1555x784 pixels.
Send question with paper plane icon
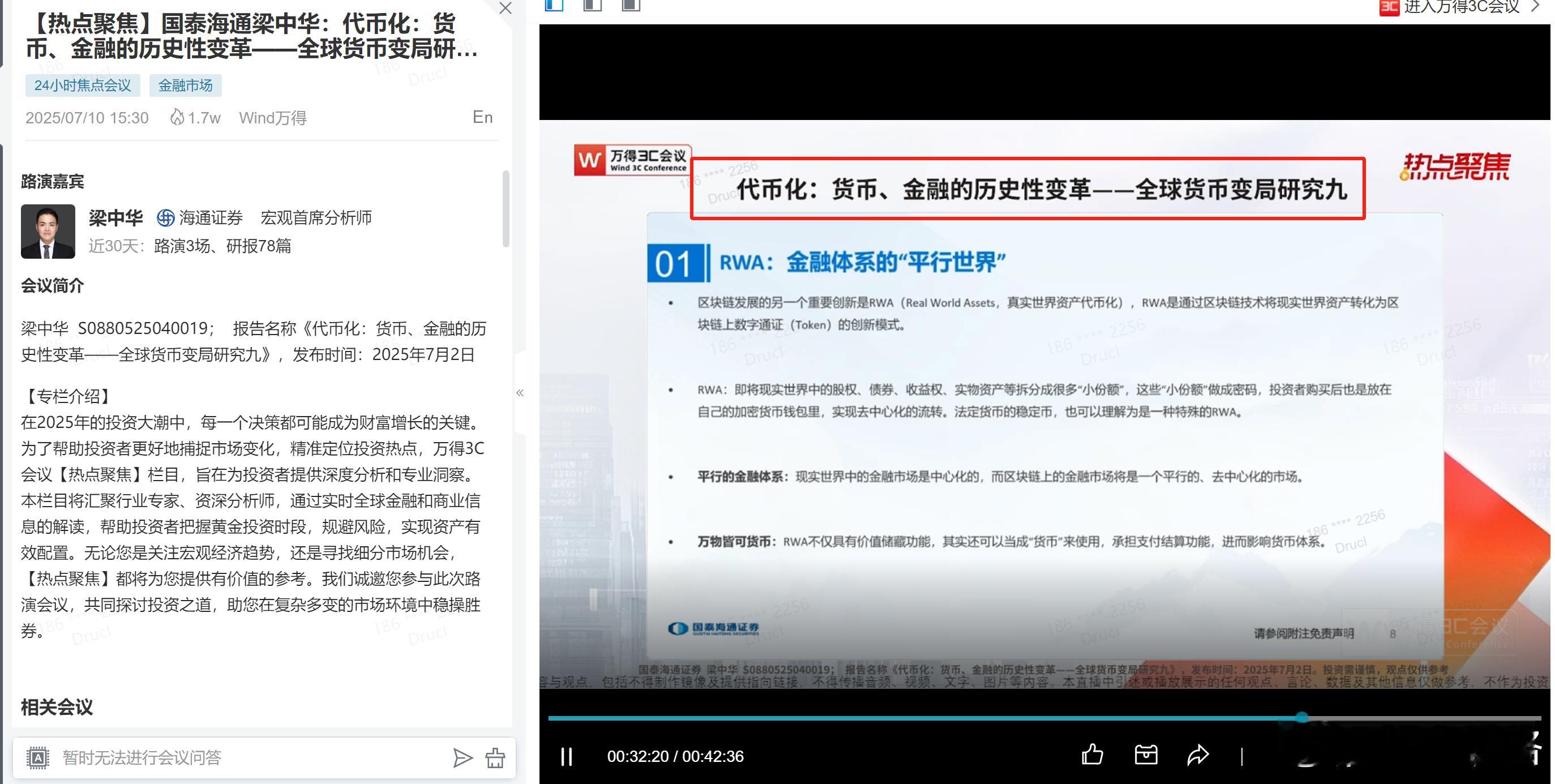pyautogui.click(x=462, y=758)
